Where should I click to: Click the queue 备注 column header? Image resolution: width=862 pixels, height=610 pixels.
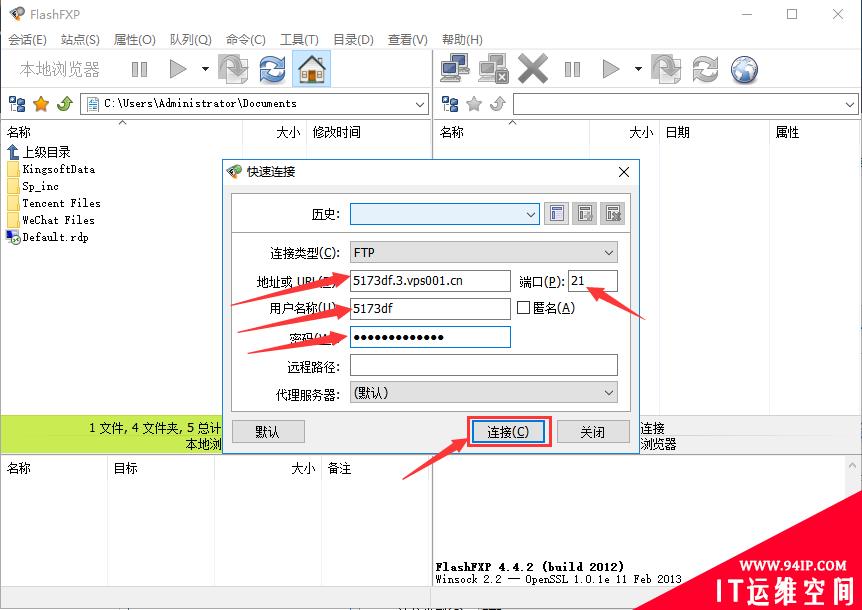pyautogui.click(x=339, y=468)
